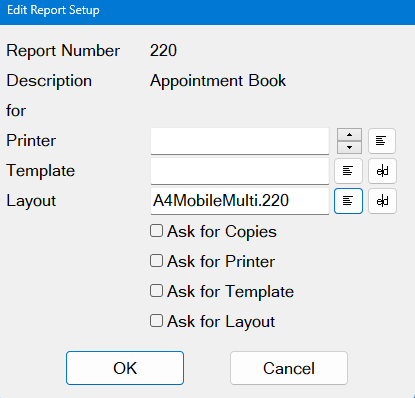Image resolution: width=415 pixels, height=398 pixels.
Task: Click the Edit Report Setup title bar
Action: [x=207, y=12]
